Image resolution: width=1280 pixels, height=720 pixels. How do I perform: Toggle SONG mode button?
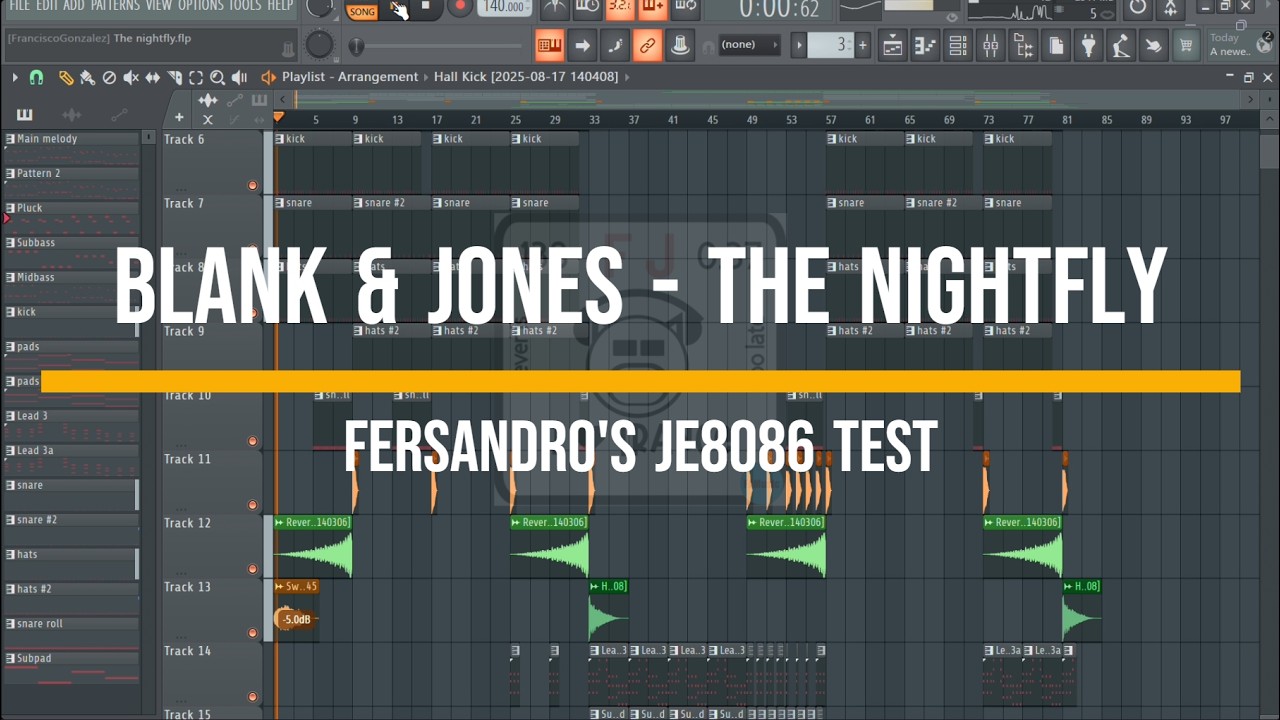[x=362, y=11]
